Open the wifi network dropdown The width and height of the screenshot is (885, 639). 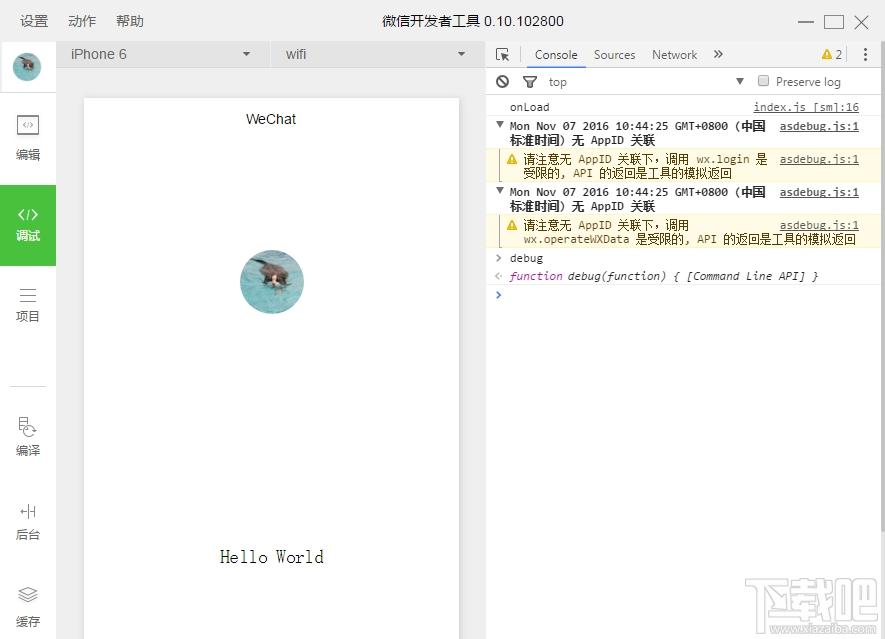coord(376,54)
